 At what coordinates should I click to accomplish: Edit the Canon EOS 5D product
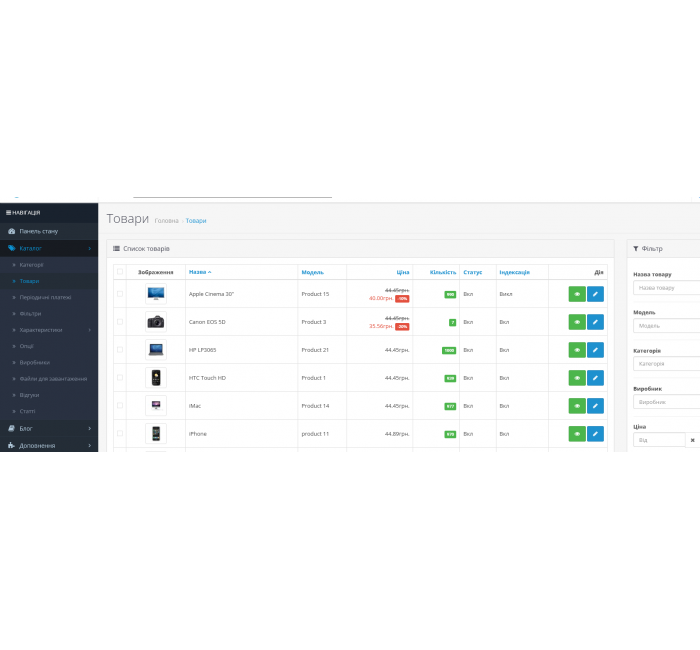(595, 322)
